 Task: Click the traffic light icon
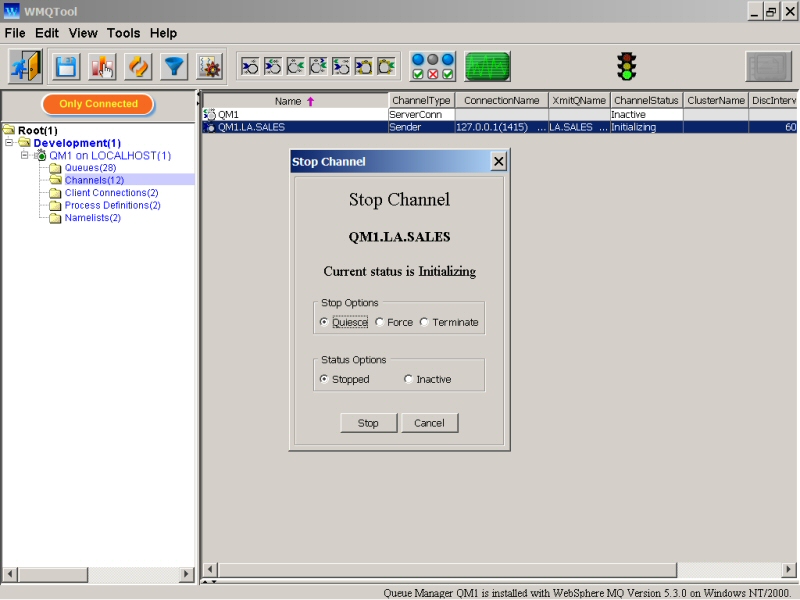pyautogui.click(x=627, y=66)
